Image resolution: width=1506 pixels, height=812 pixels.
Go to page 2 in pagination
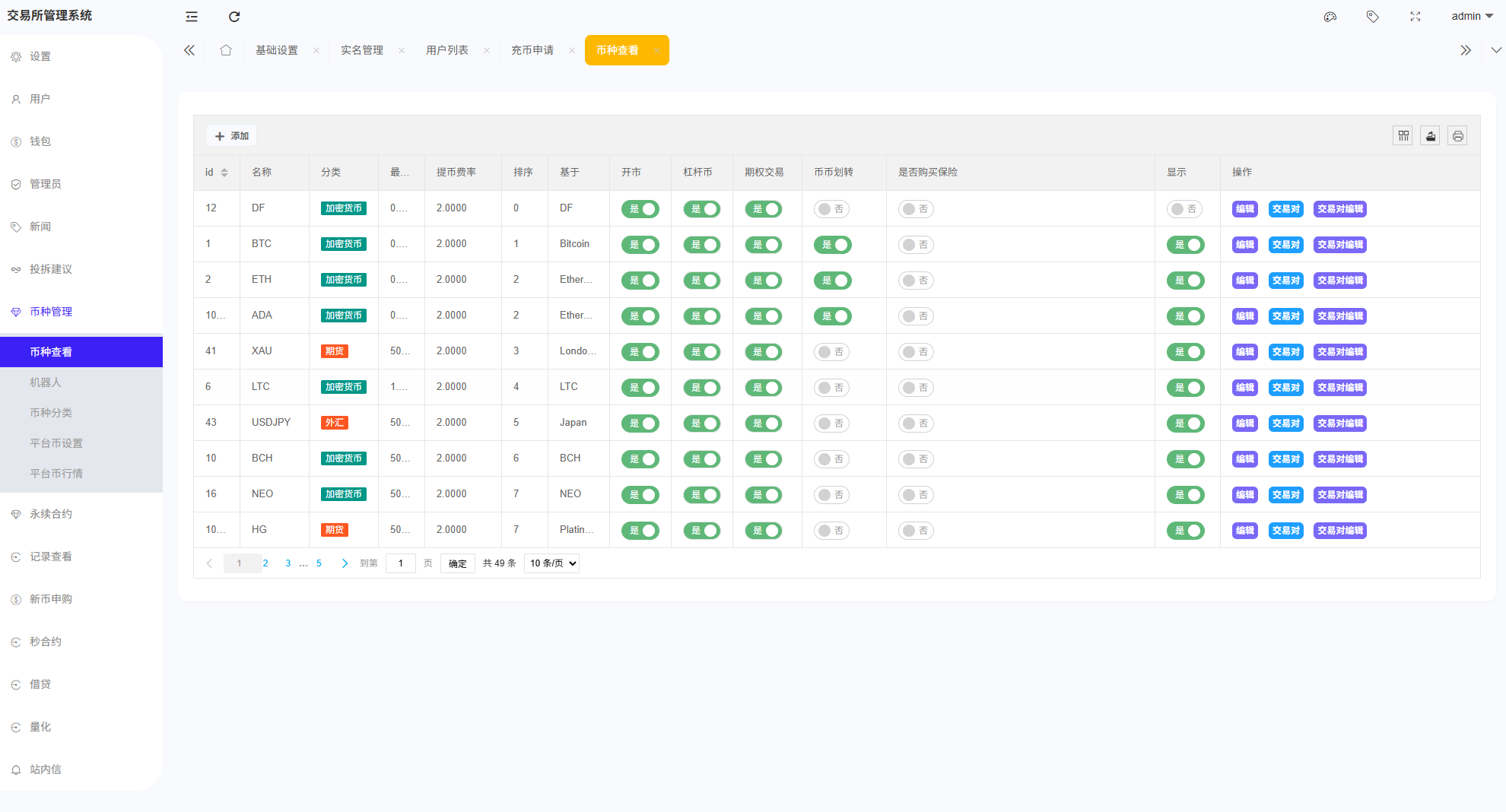(x=265, y=563)
